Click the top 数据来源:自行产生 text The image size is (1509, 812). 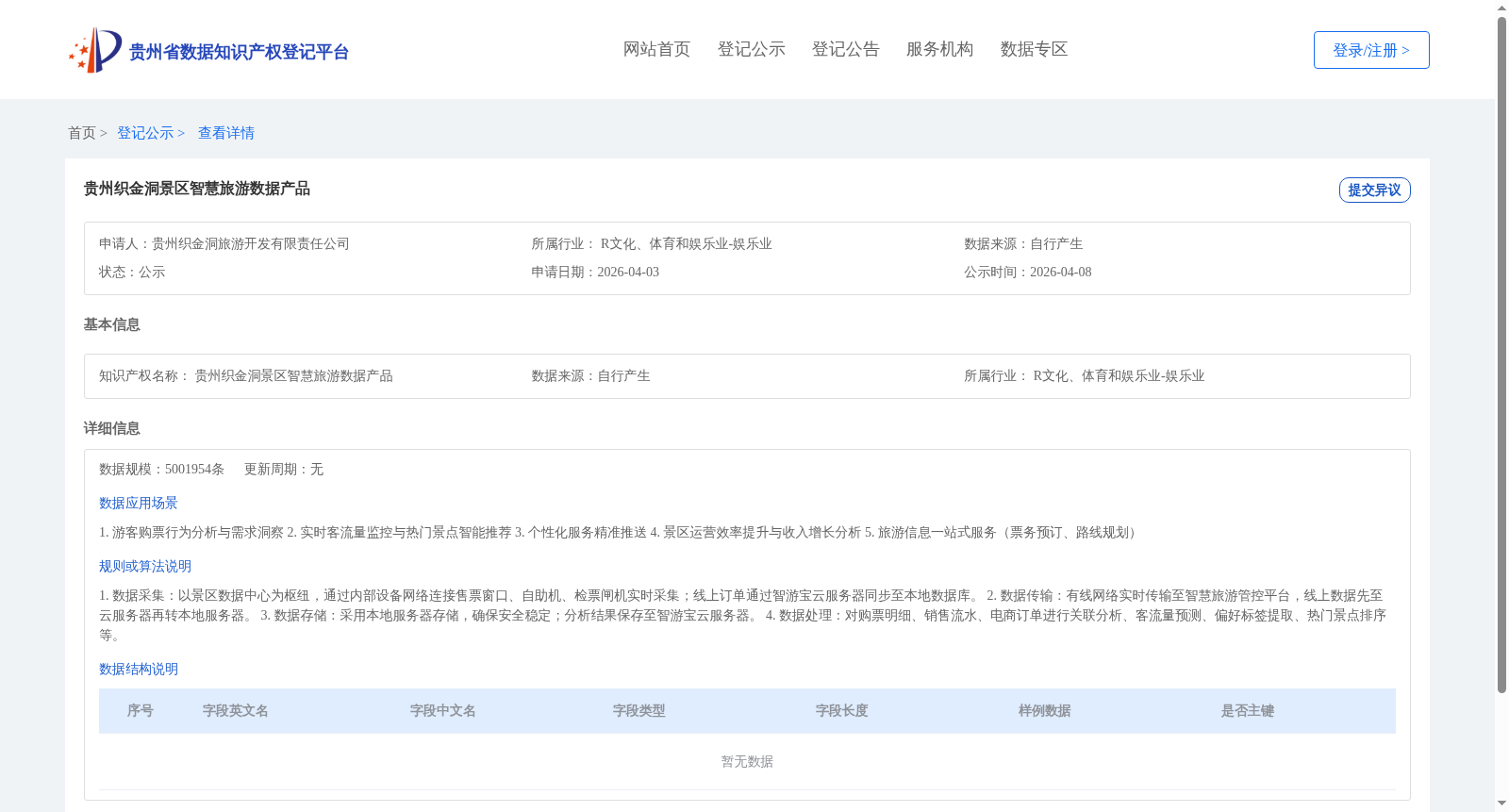(1023, 243)
